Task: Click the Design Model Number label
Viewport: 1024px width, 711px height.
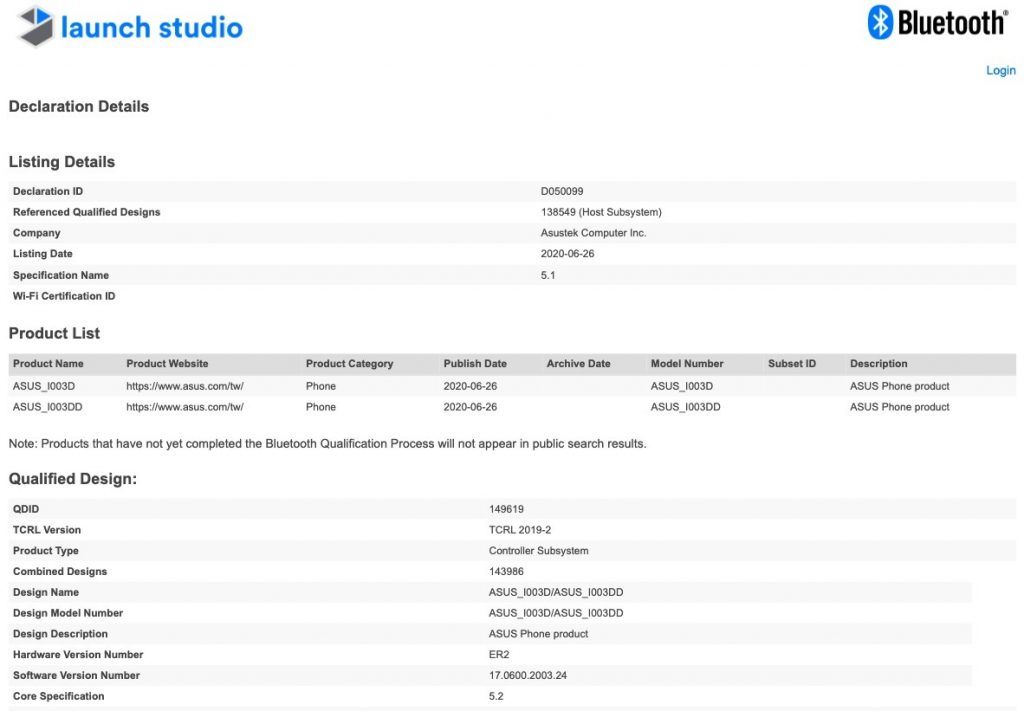Action: pos(68,613)
